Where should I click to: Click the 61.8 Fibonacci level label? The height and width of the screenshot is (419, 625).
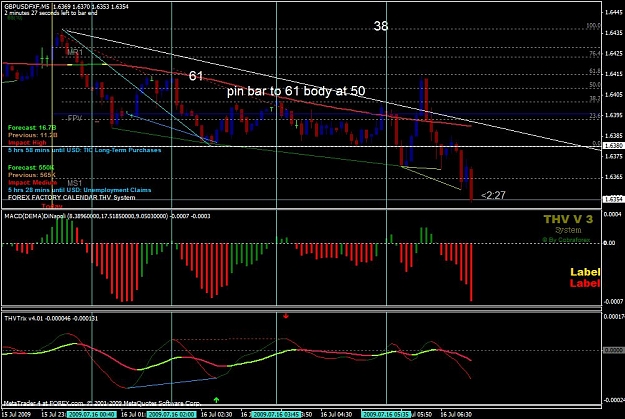(594, 71)
